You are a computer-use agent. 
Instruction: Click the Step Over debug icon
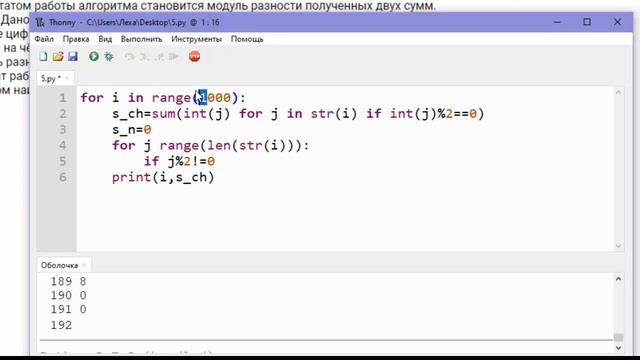(x=130, y=56)
